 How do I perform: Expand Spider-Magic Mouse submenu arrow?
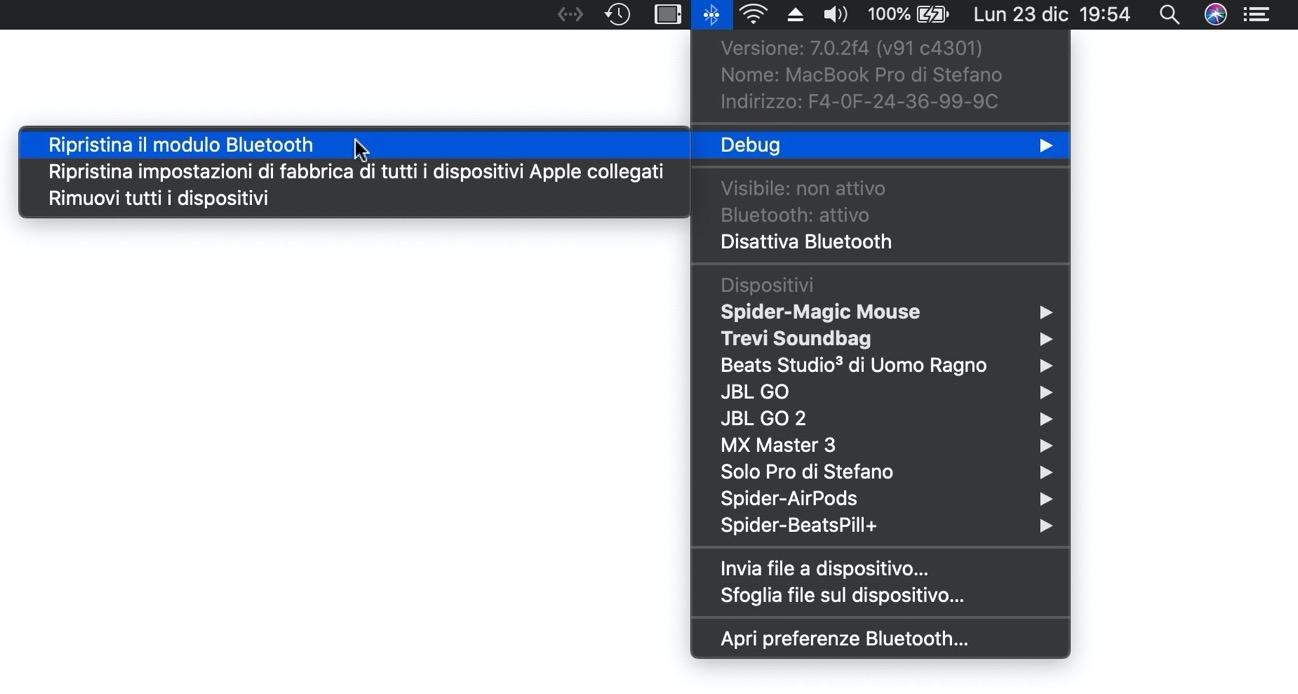coord(1045,312)
